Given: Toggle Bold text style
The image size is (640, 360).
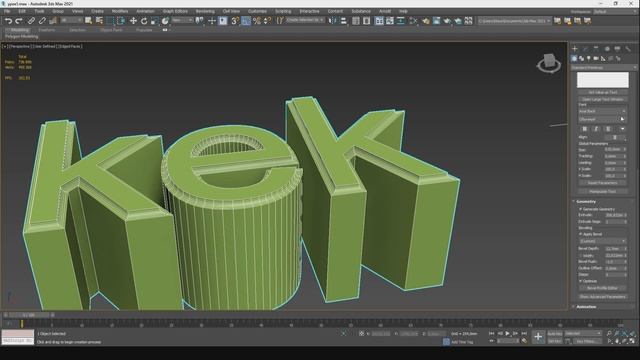Looking at the screenshot, I should pyautogui.click(x=584, y=129).
